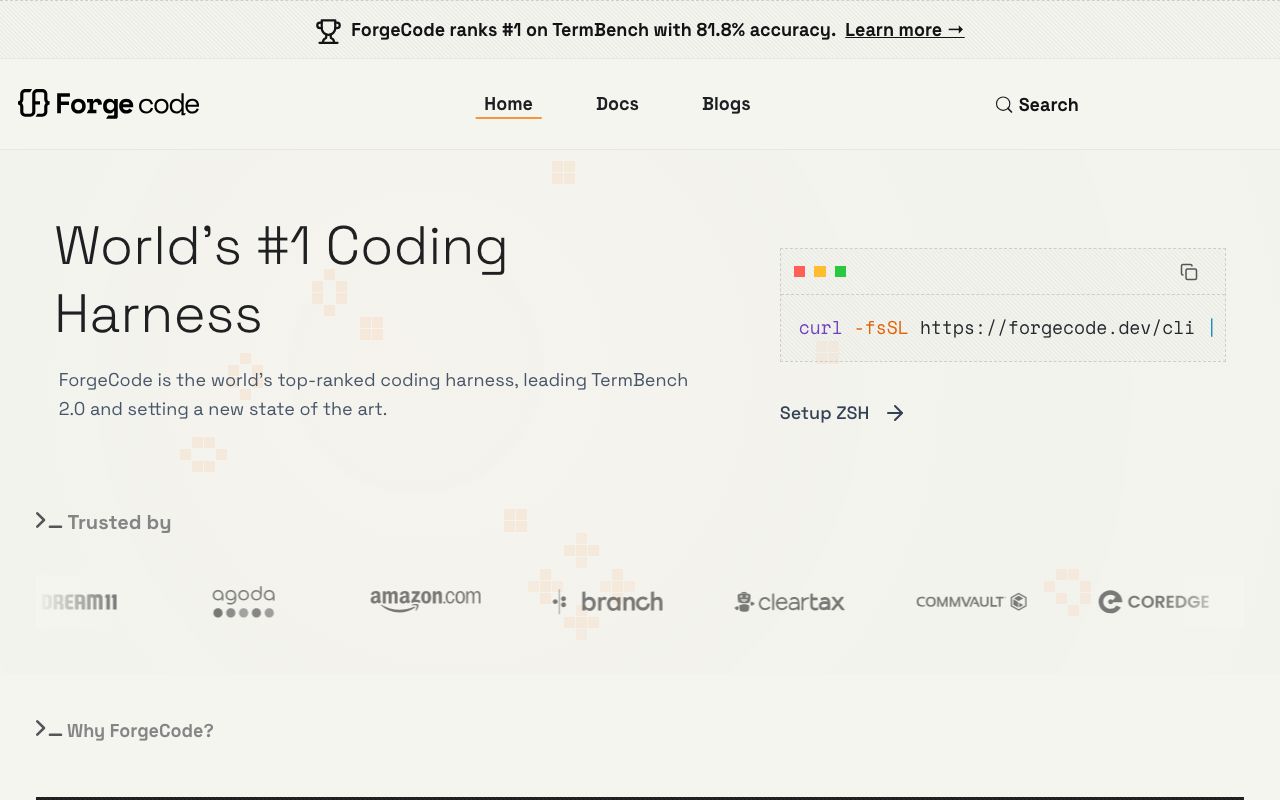Copy the curl install command
This screenshot has height=800, width=1280.
1189,272
